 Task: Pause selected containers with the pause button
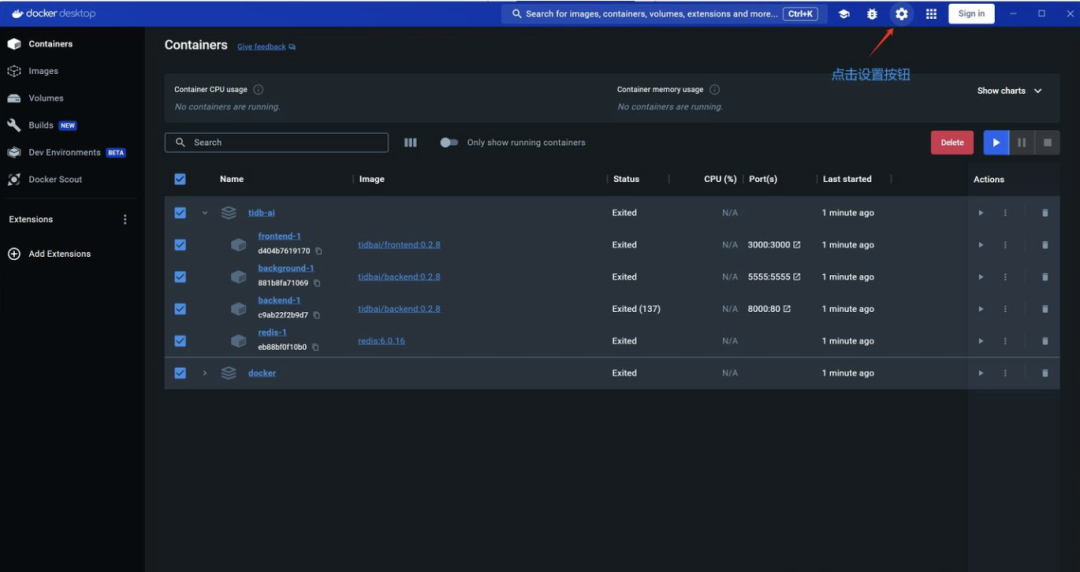click(1021, 143)
